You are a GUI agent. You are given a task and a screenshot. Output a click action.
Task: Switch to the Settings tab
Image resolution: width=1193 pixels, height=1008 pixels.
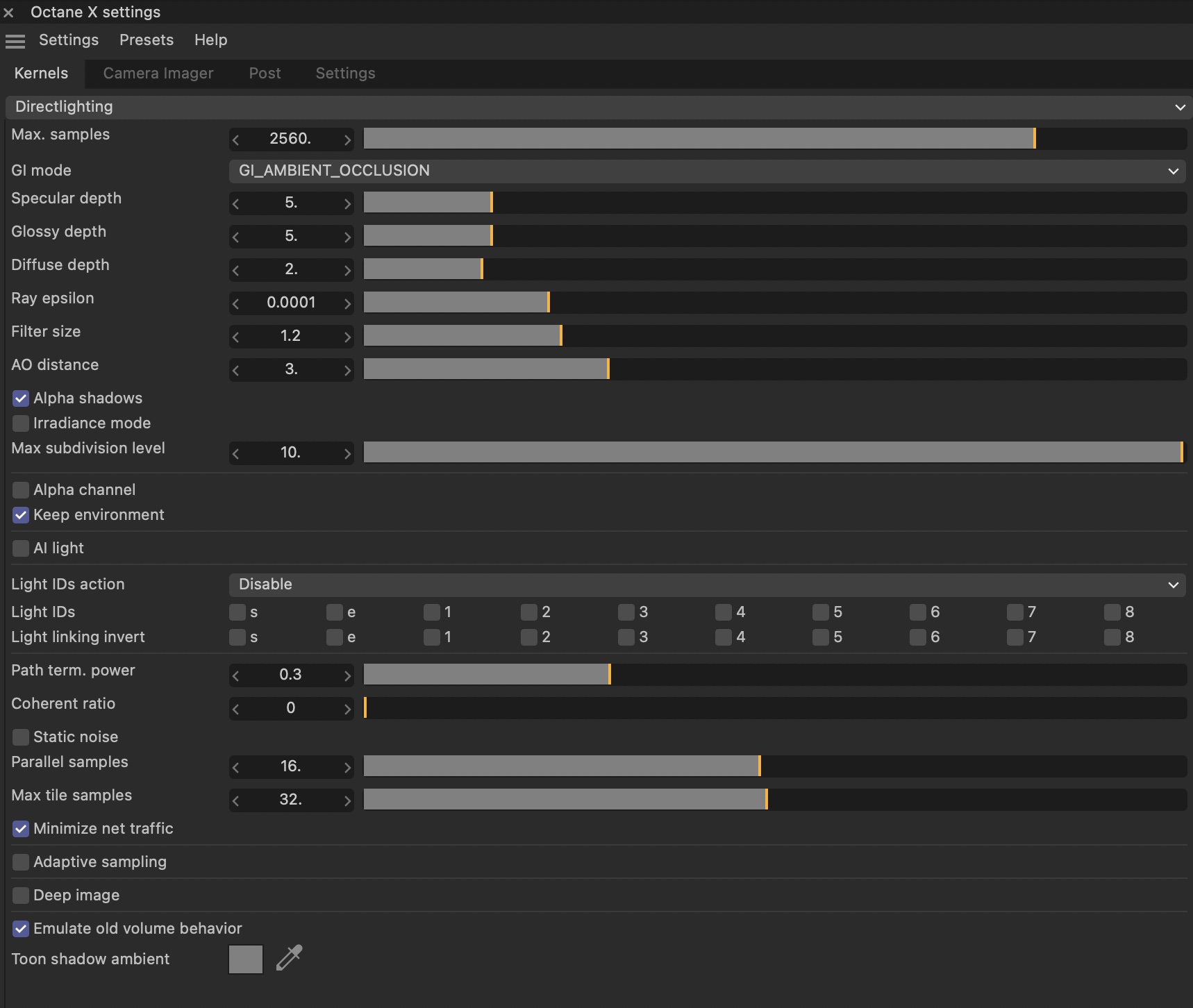tap(345, 74)
